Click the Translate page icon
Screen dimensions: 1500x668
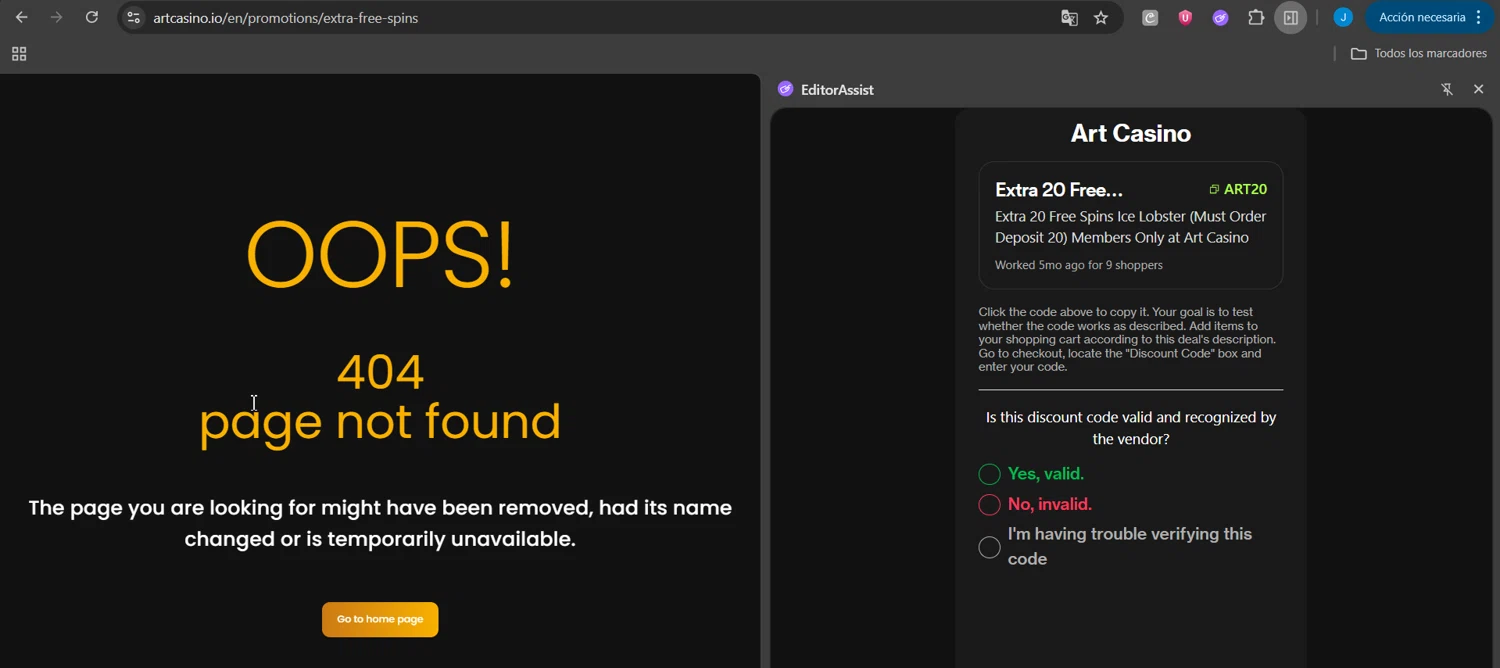[x=1069, y=18]
